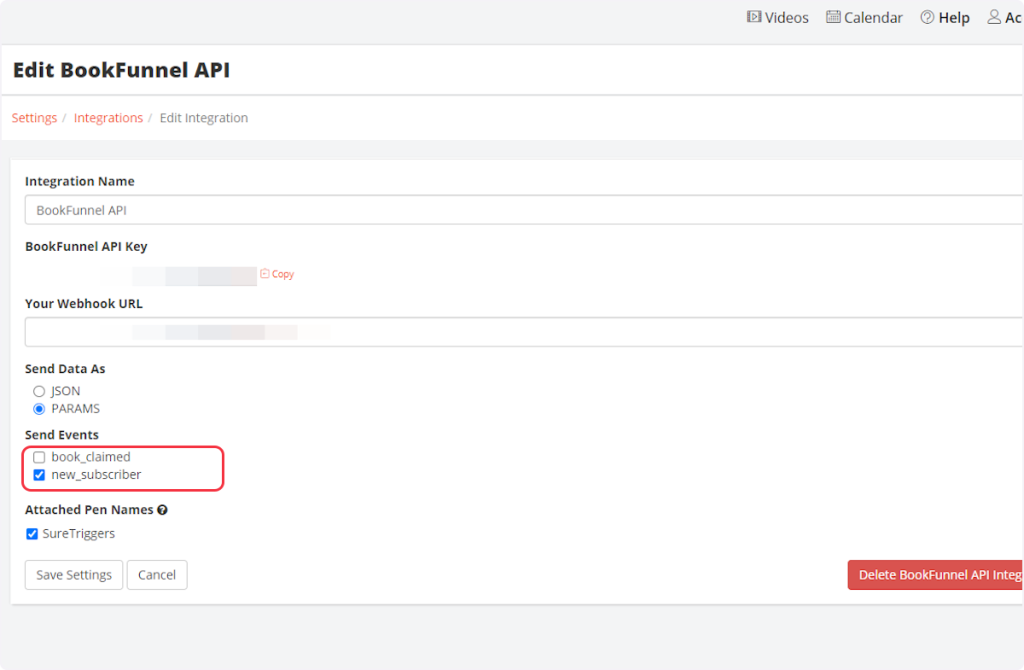This screenshot has width=1024, height=670.
Task: Click the Integration Name text field
Action: click(520, 210)
